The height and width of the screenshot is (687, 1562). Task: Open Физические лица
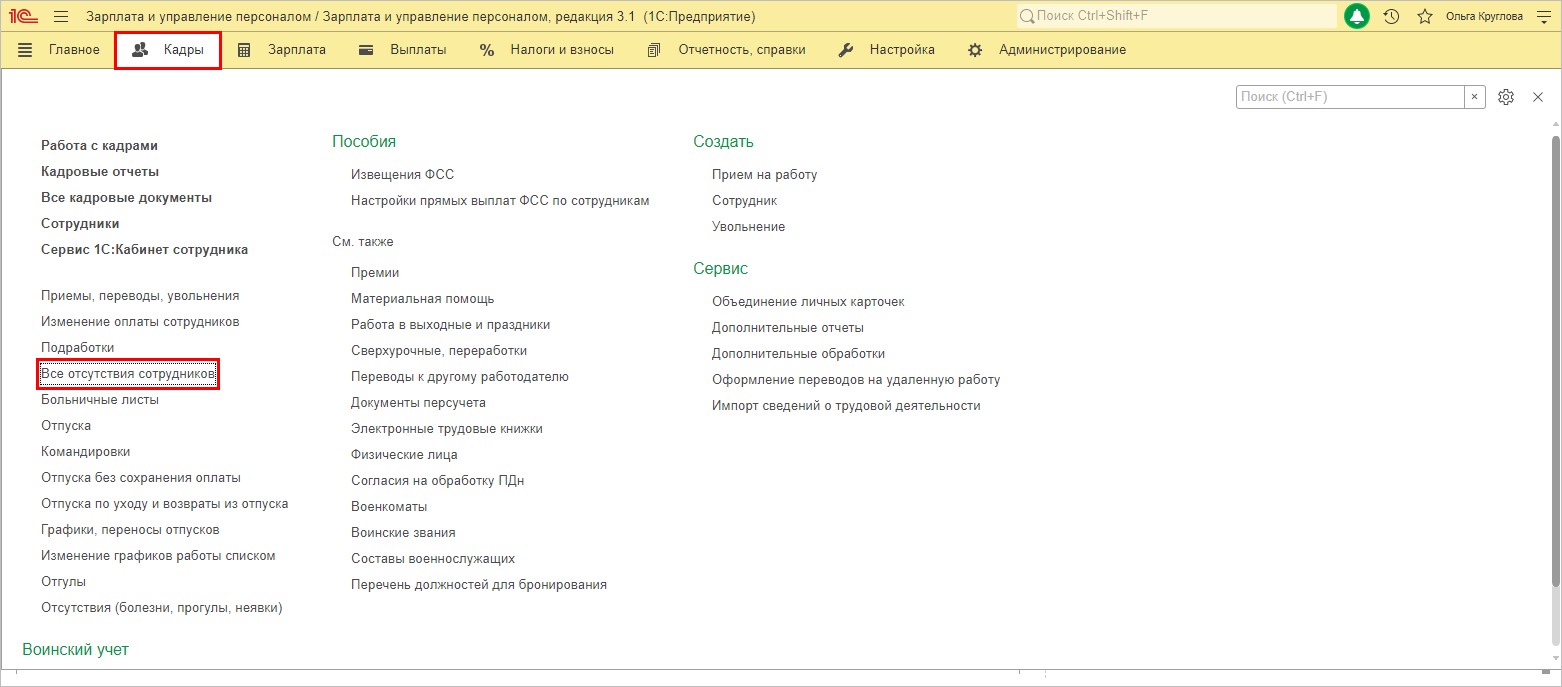(404, 455)
